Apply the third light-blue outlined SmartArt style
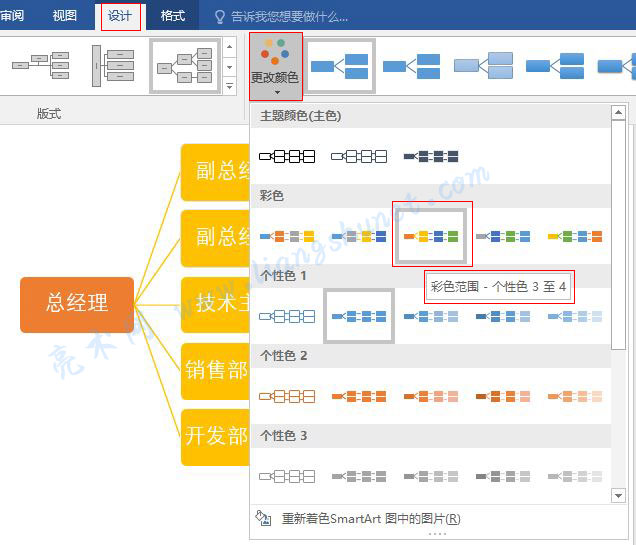This screenshot has height=545, width=636. coord(483,66)
